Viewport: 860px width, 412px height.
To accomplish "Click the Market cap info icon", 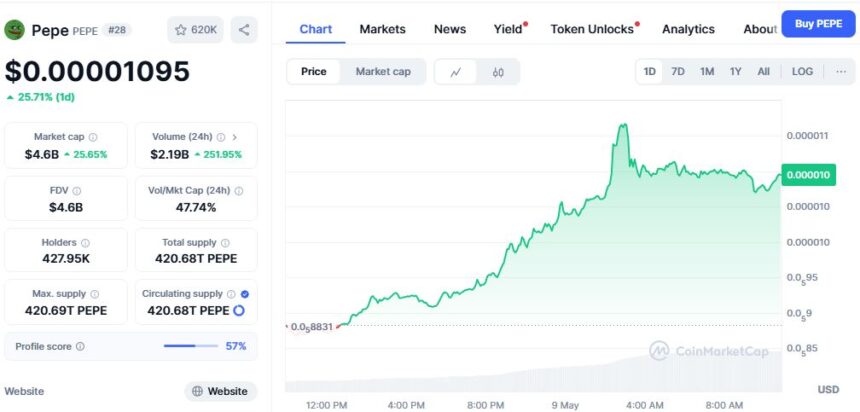I will pyautogui.click(x=93, y=137).
